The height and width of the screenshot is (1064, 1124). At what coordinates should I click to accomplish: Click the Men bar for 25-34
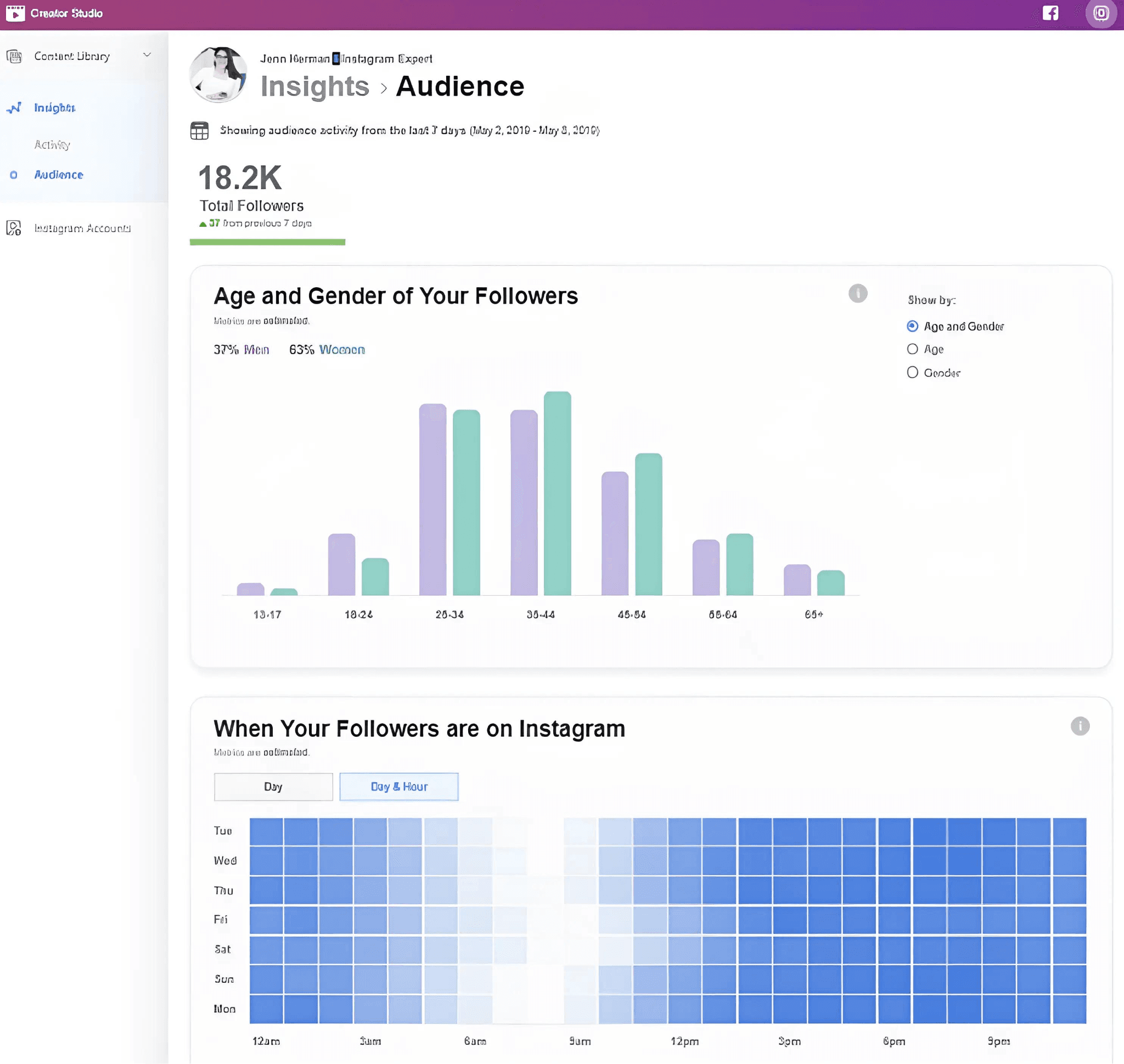tap(432, 499)
